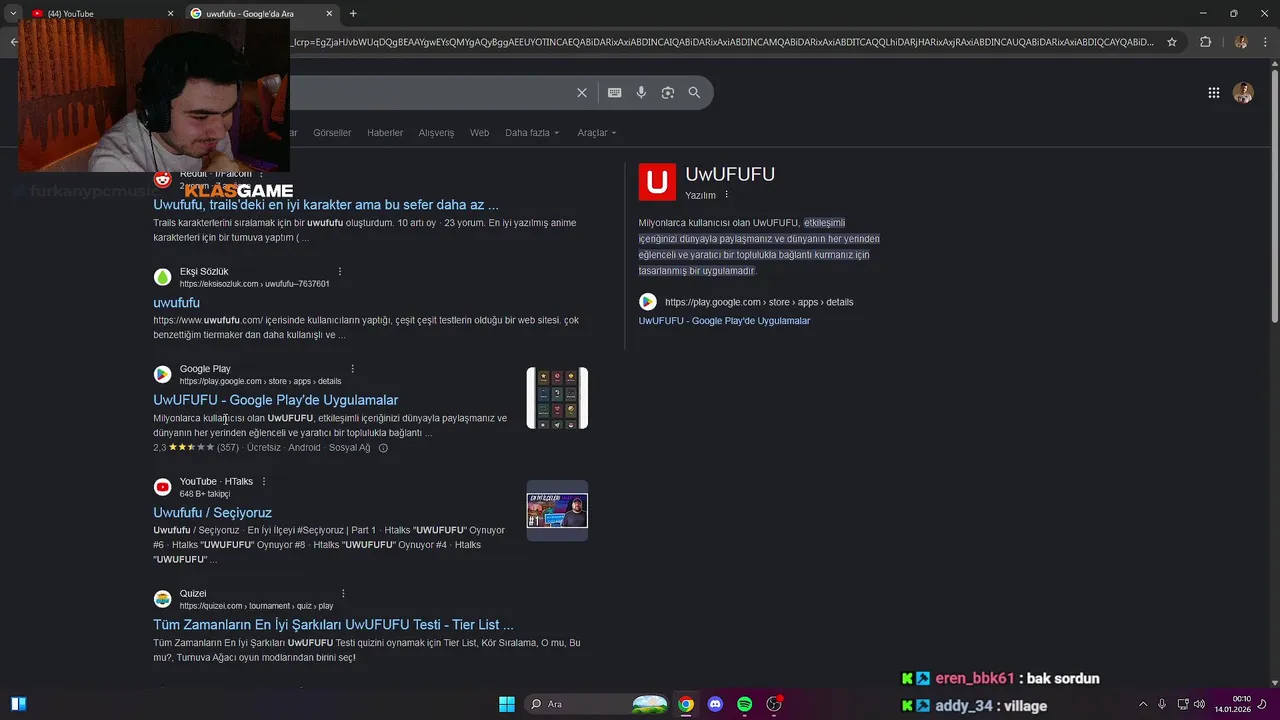Viewport: 1280px width, 720px height.
Task: Close the YouTube tab
Action: point(170,13)
